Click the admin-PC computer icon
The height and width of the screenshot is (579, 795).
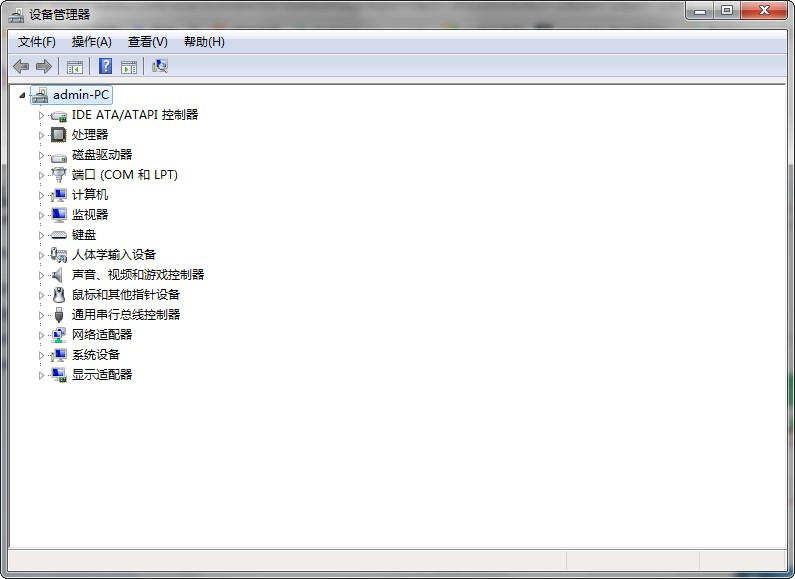pyautogui.click(x=40, y=95)
